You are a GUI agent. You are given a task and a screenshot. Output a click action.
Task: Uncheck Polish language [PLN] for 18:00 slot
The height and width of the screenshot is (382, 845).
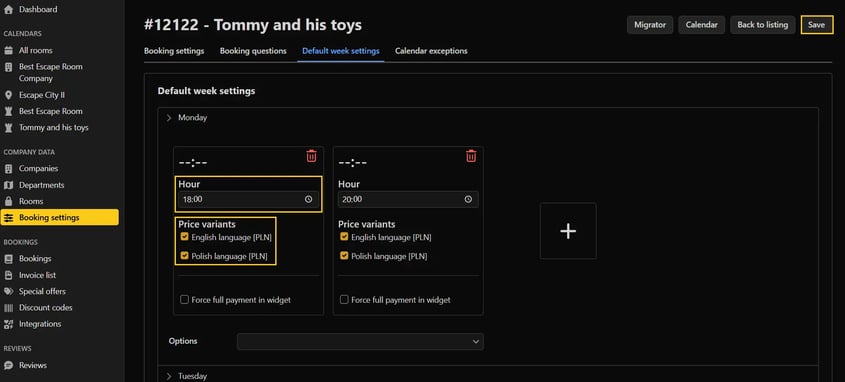184,256
